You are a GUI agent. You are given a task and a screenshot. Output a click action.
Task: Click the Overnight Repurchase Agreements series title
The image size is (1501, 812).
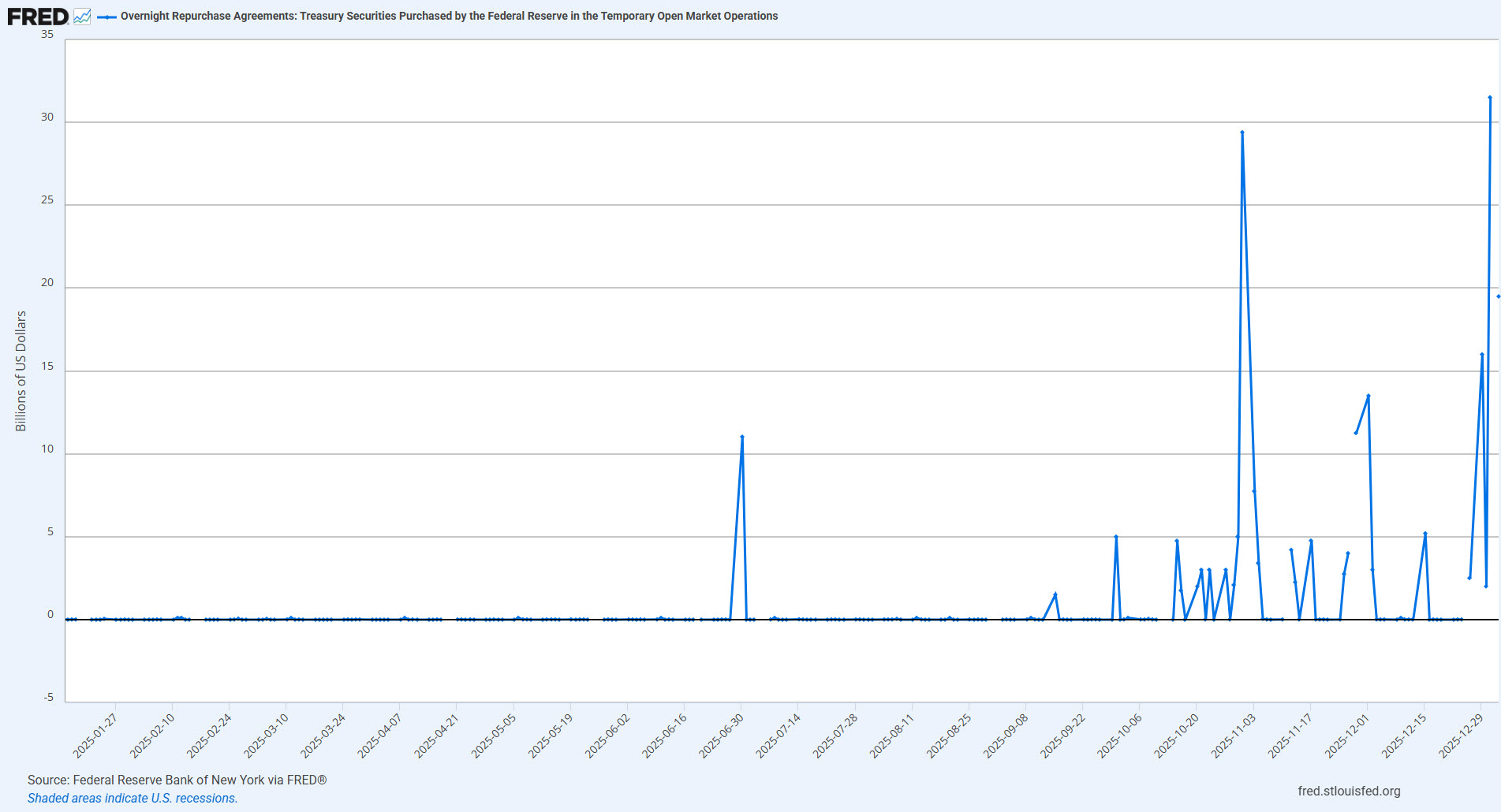[449, 16]
